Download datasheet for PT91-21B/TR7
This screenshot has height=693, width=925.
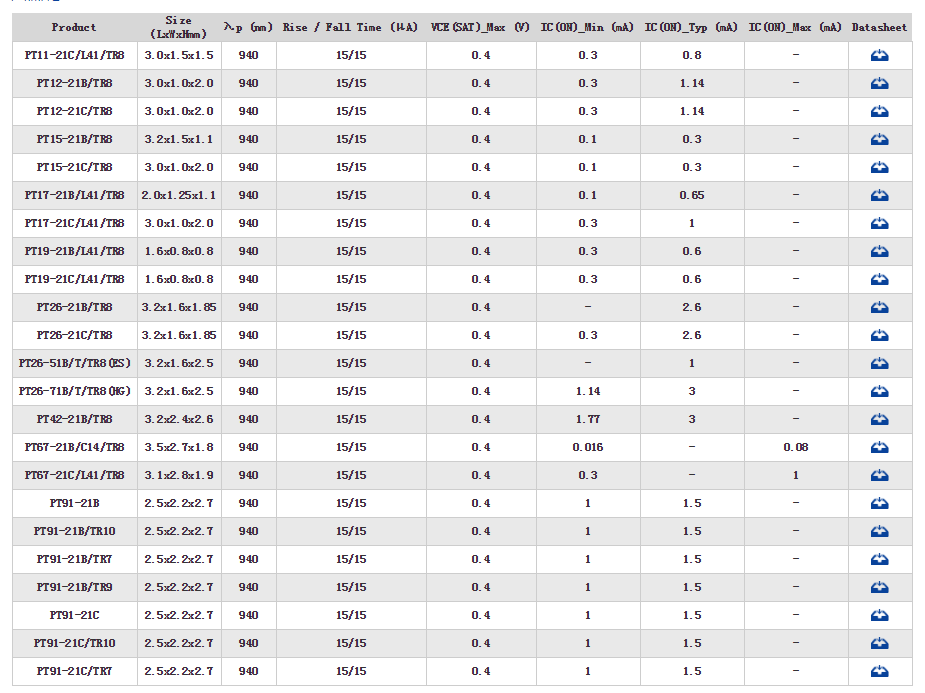coord(879,560)
